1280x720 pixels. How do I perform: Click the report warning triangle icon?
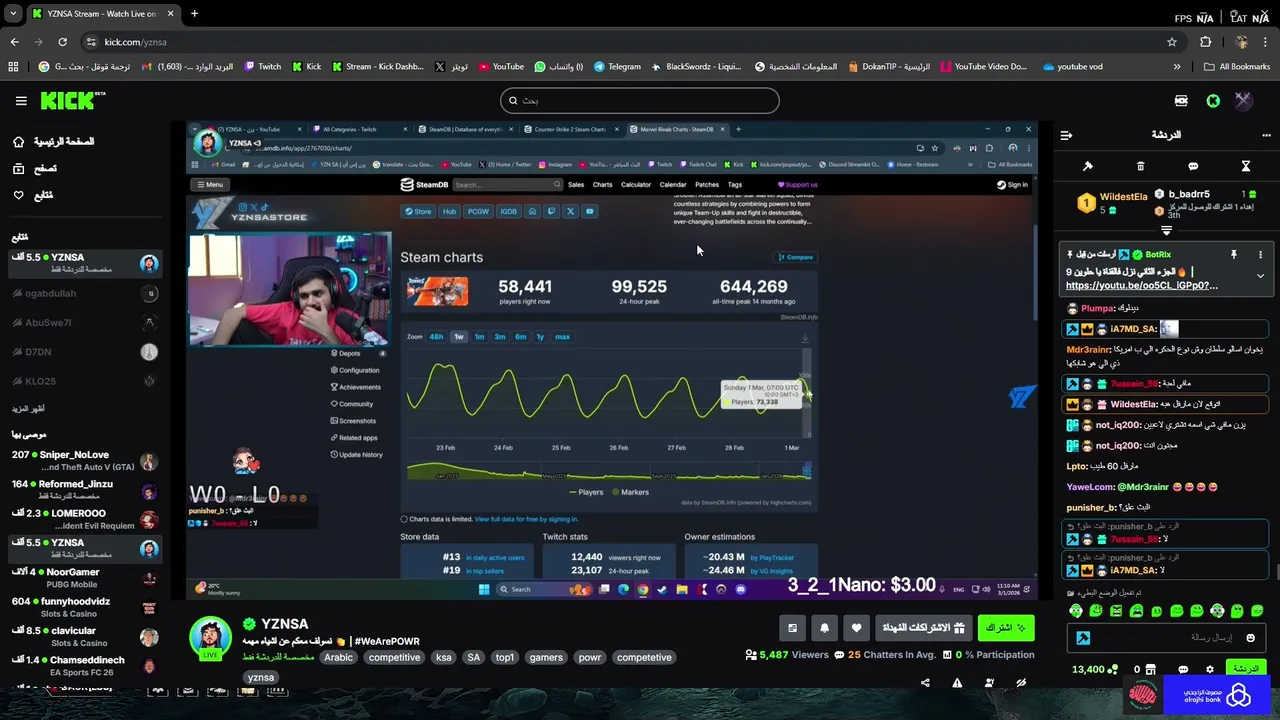957,683
